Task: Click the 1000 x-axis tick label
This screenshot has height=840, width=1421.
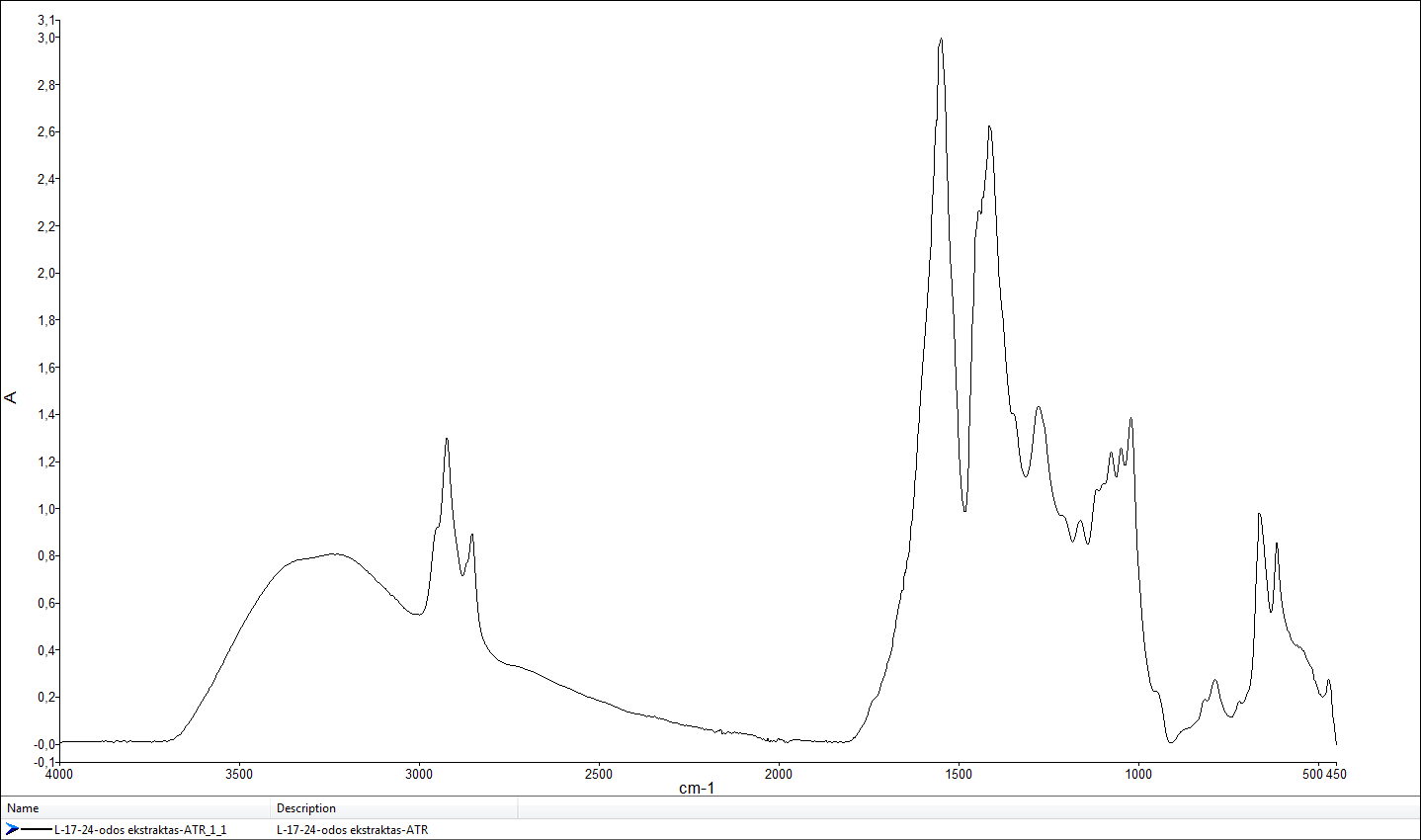Action: tap(1138, 774)
